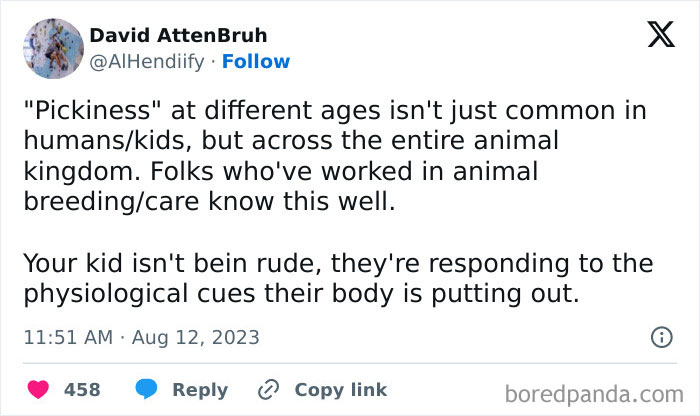
Task: Open the Twitter info circle icon
Action: [x=661, y=338]
